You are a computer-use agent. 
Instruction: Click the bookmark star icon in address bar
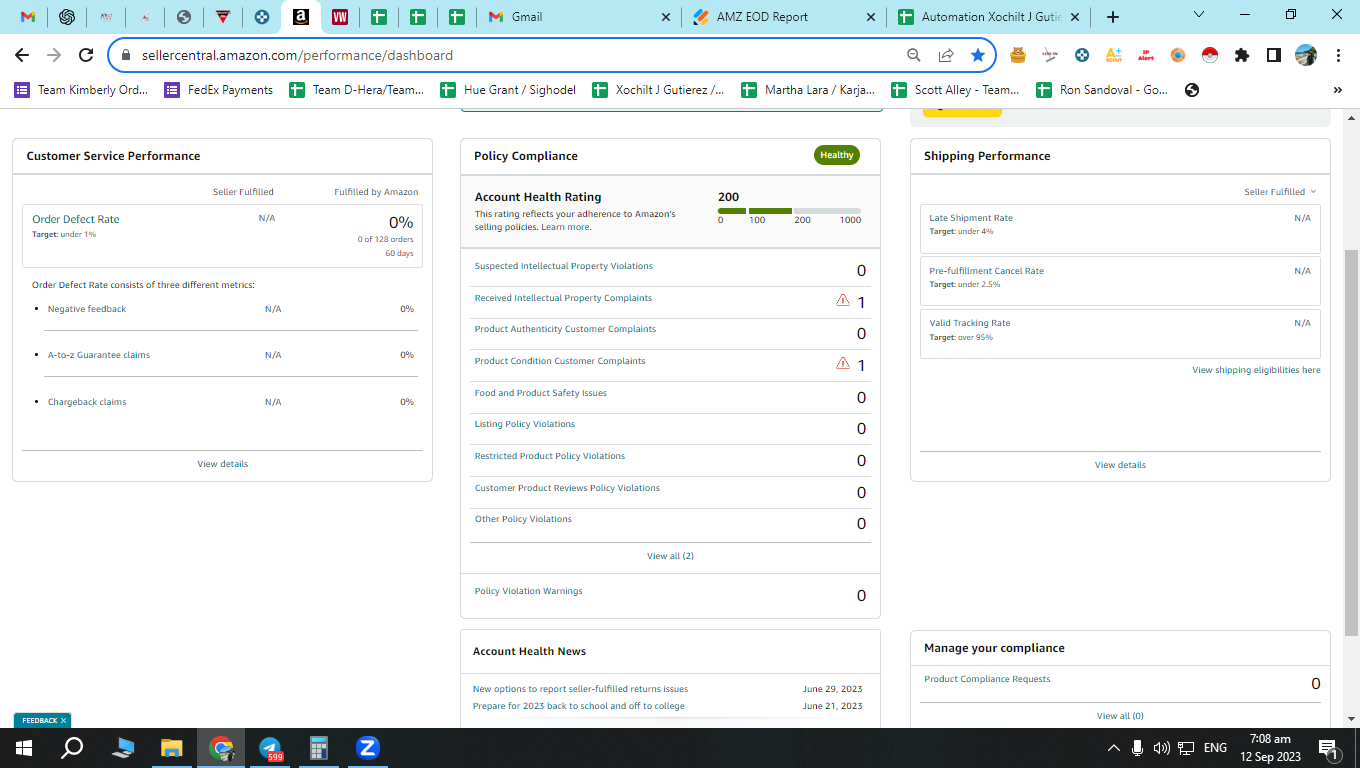(978, 56)
